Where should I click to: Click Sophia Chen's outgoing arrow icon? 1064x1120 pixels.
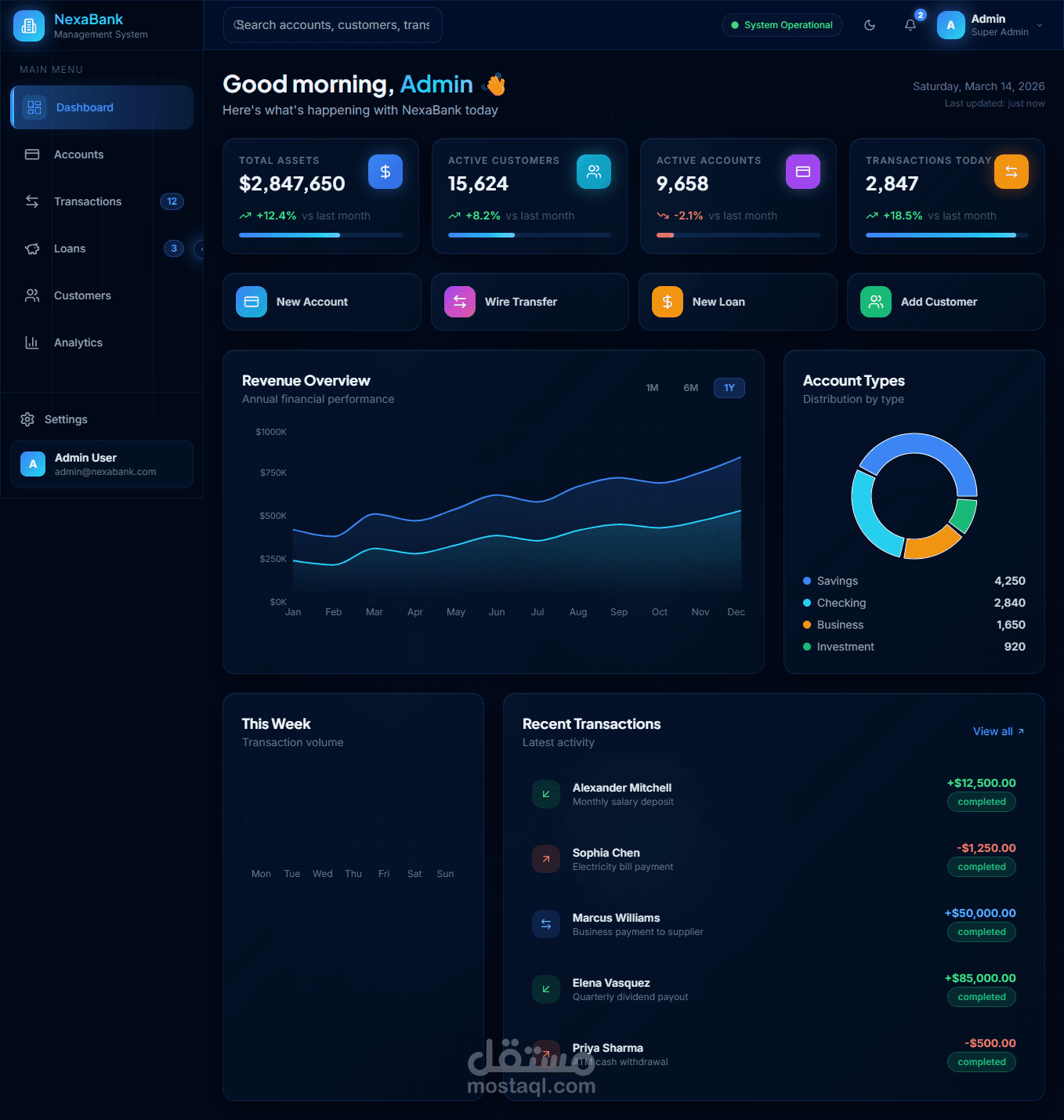click(x=546, y=859)
